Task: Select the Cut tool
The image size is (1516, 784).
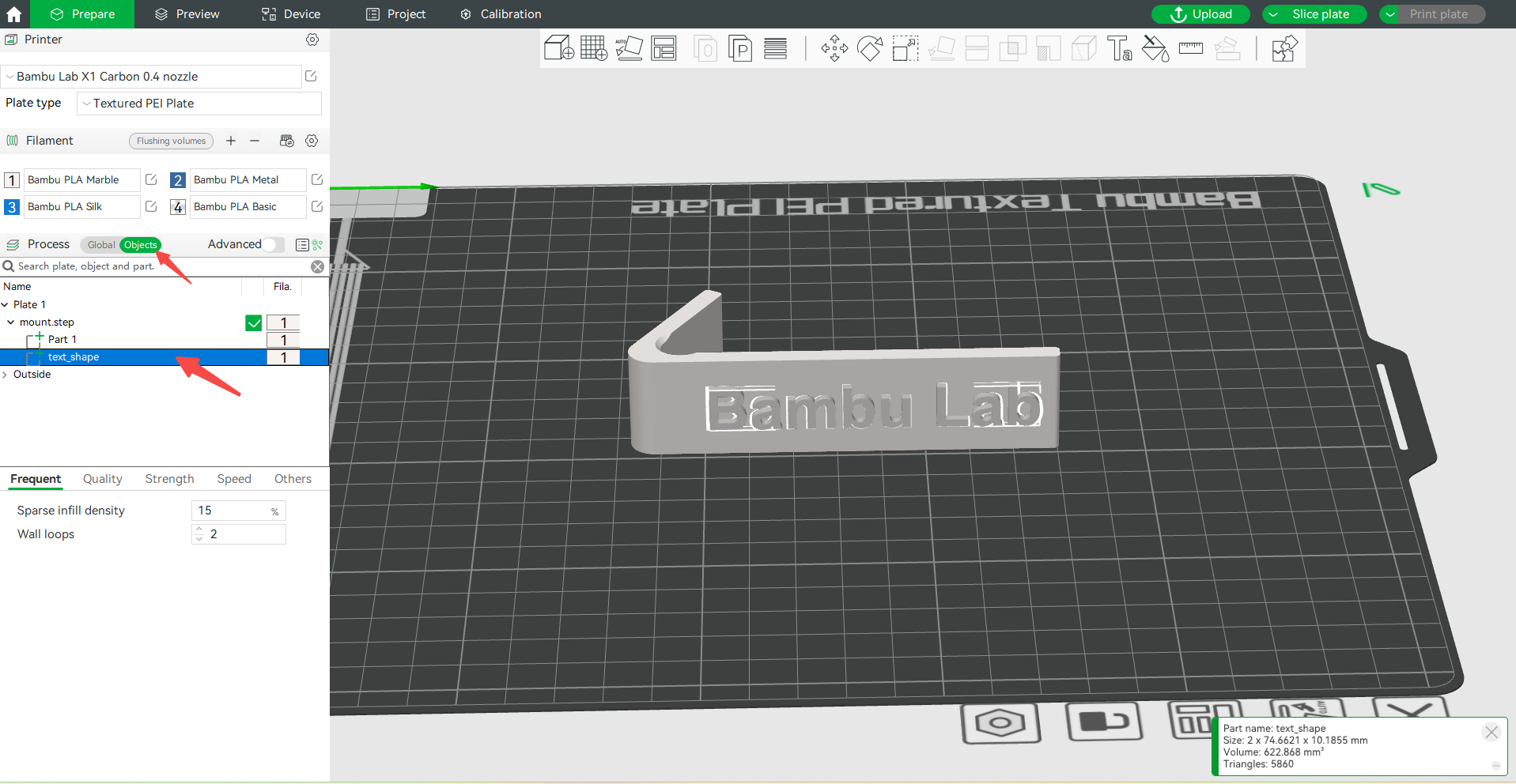Action: (977, 48)
